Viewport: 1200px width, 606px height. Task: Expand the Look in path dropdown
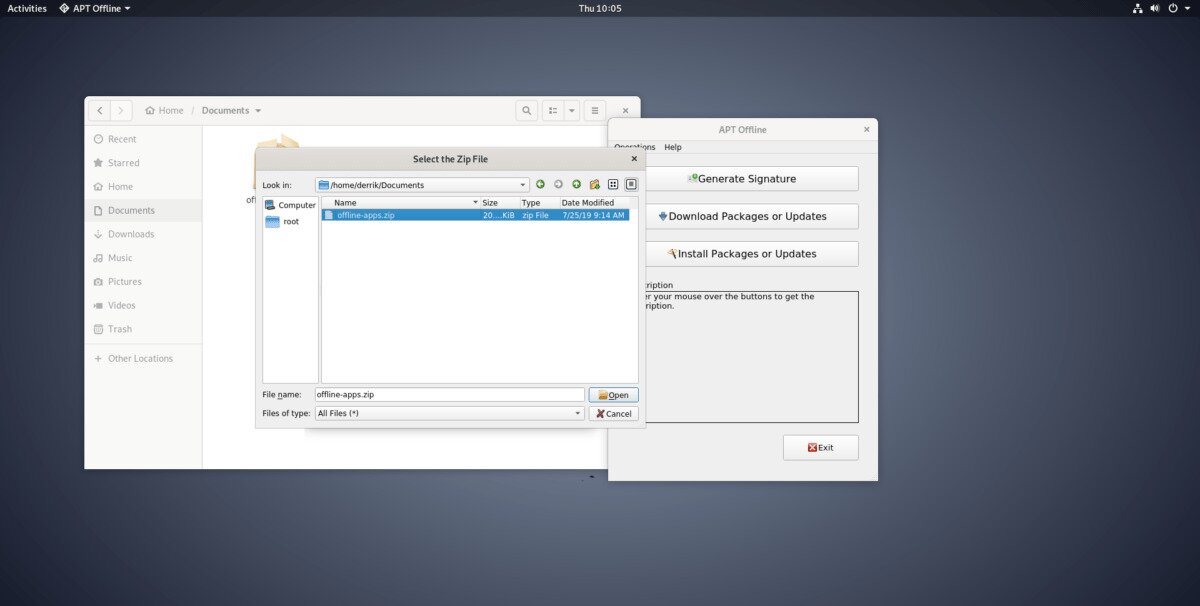(523, 185)
